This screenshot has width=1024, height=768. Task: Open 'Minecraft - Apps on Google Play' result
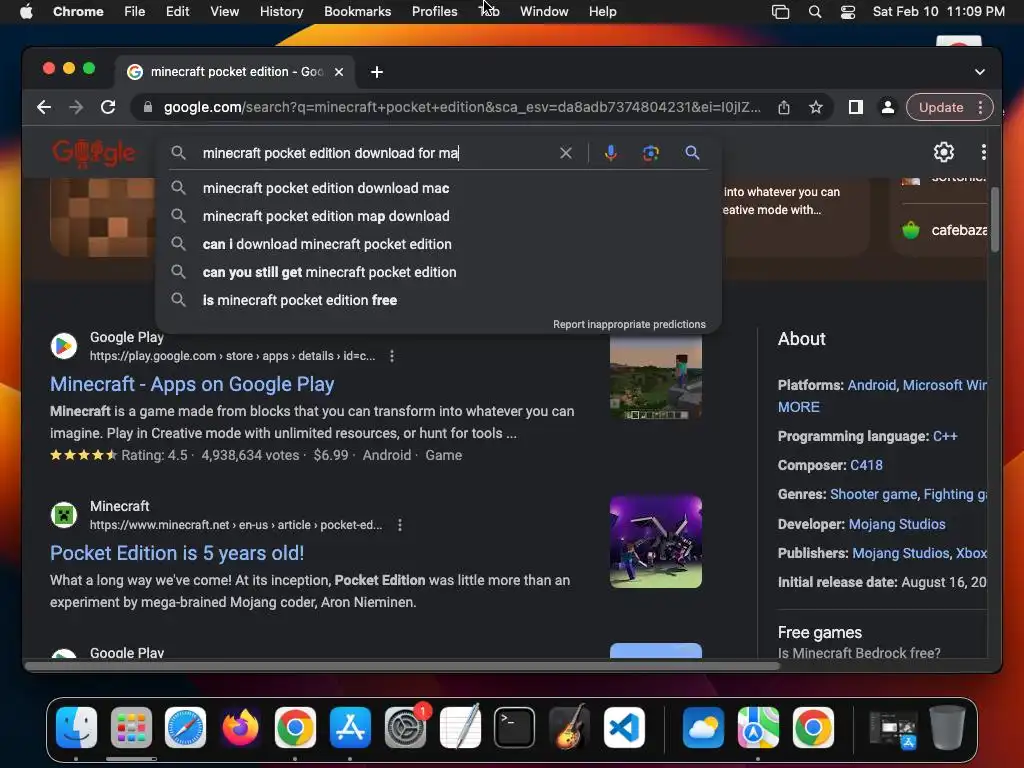[192, 384]
